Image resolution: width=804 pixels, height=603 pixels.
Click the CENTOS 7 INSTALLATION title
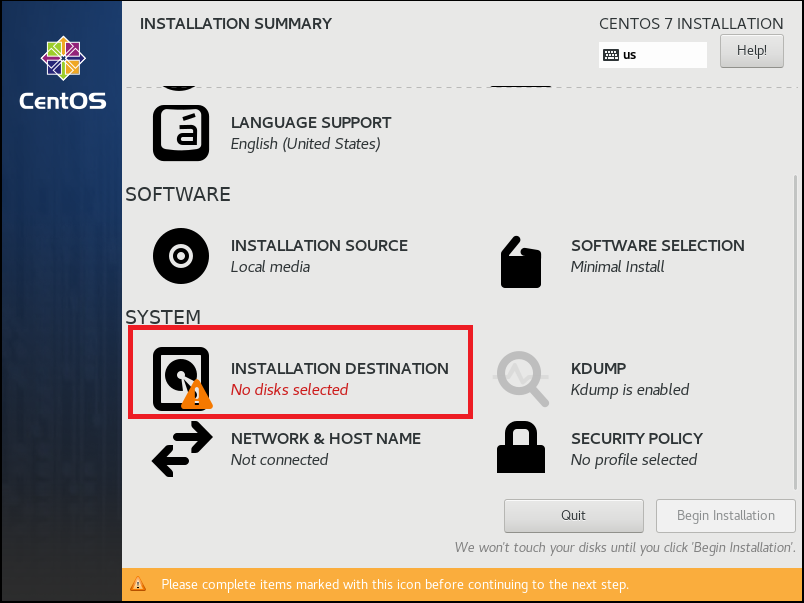pos(691,24)
